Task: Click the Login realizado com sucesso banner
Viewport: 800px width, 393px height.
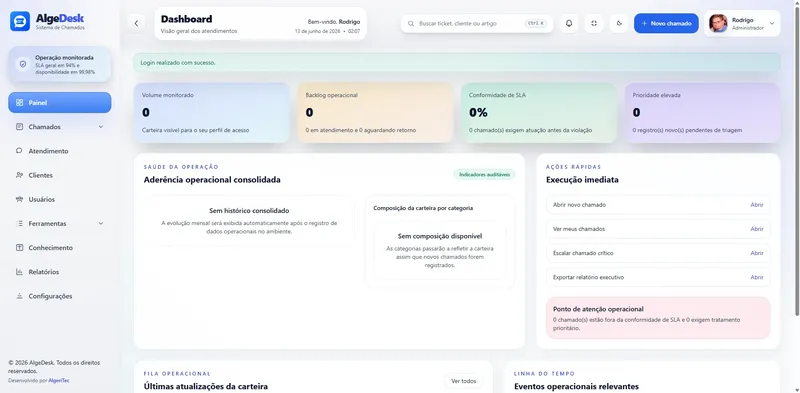Action: [457, 63]
